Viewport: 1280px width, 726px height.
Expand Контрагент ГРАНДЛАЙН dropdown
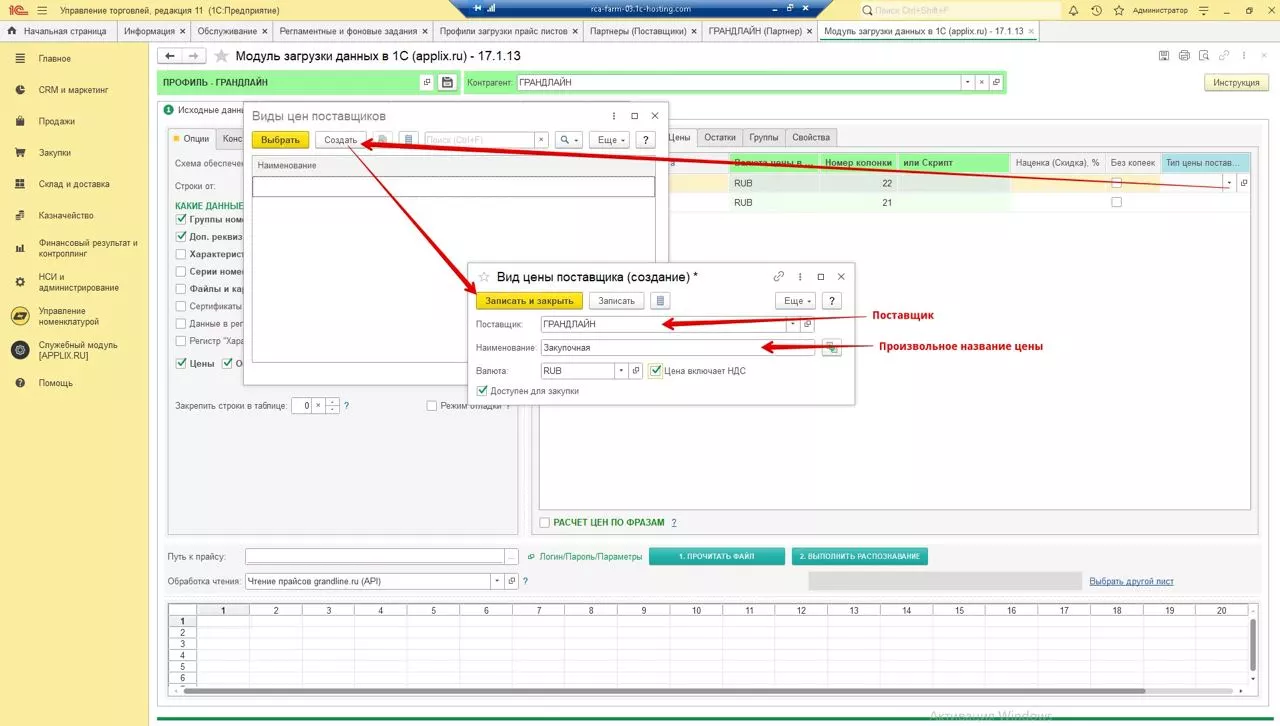[966, 82]
